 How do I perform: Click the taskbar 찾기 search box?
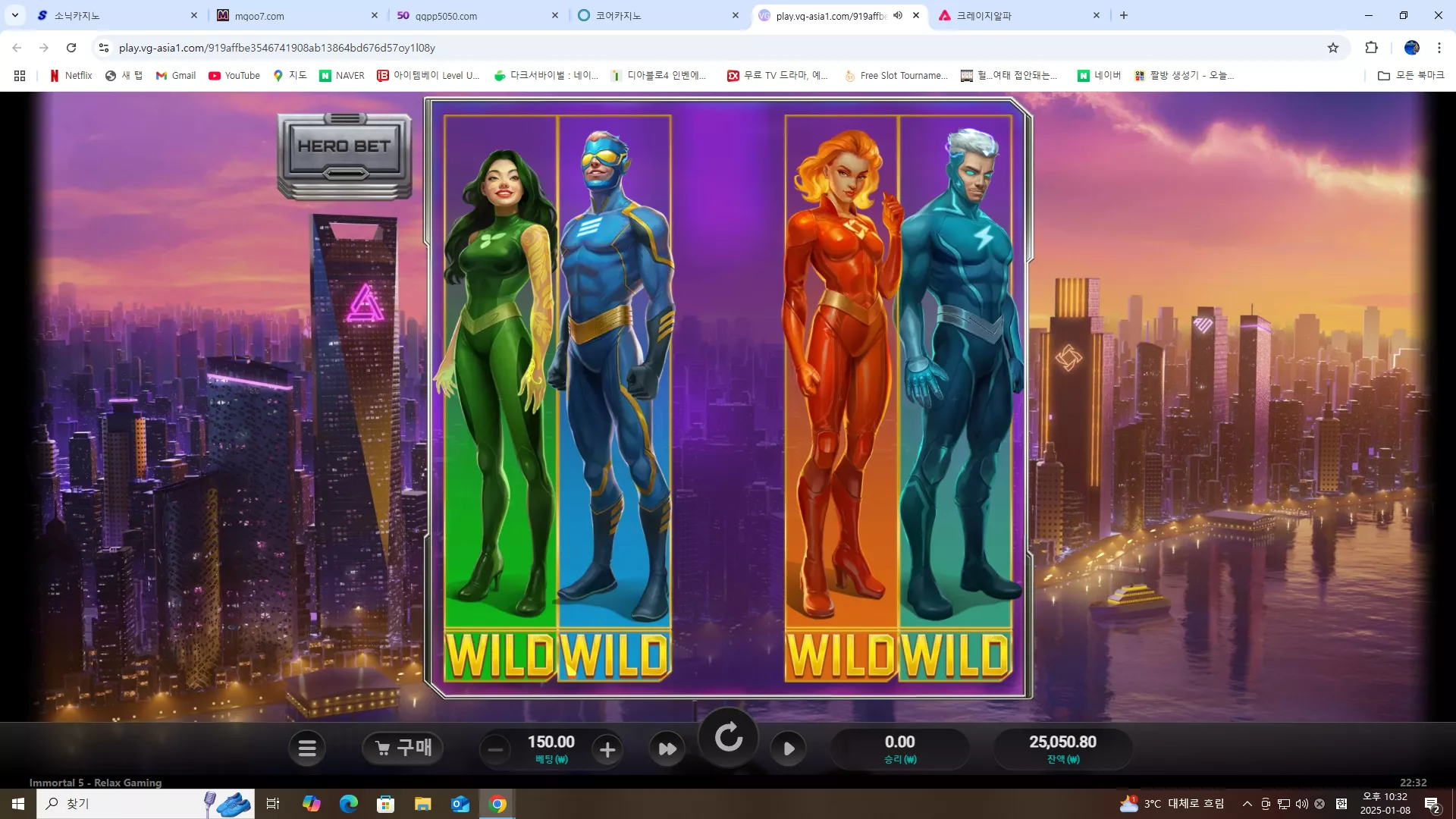coord(146,804)
